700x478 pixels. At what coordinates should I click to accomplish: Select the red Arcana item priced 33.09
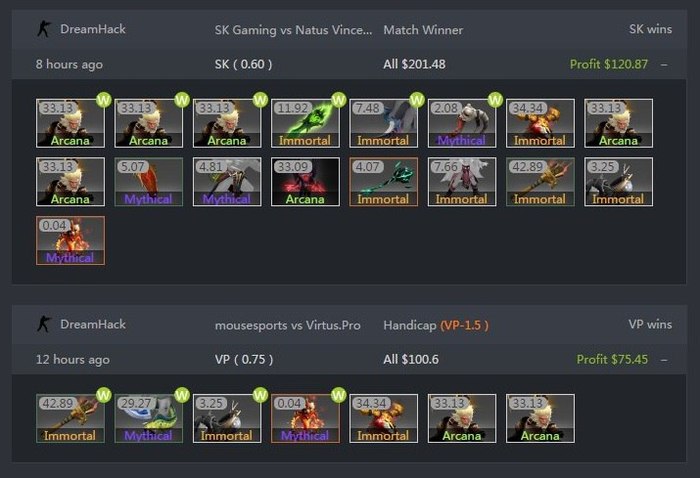pyautogui.click(x=305, y=182)
